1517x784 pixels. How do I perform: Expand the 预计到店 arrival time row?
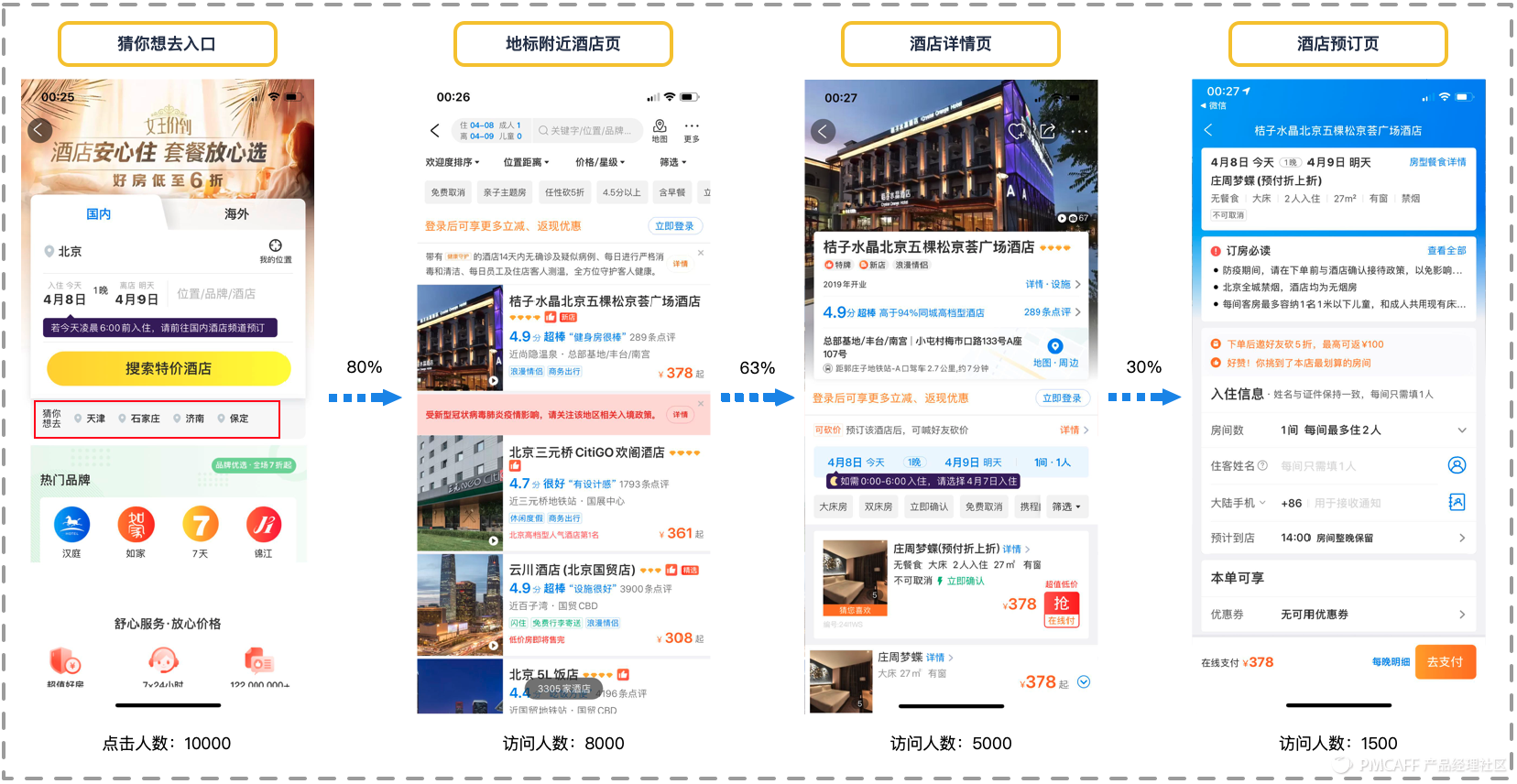(1337, 538)
